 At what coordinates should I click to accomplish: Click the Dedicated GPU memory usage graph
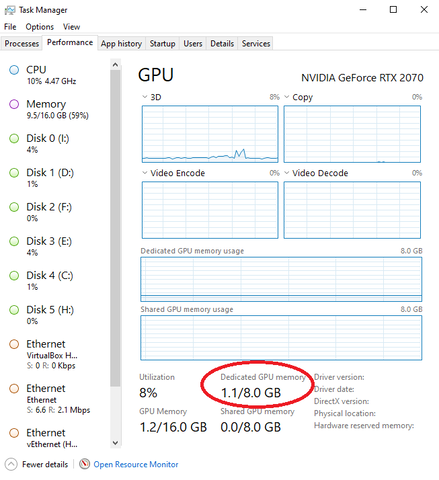[x=281, y=279]
